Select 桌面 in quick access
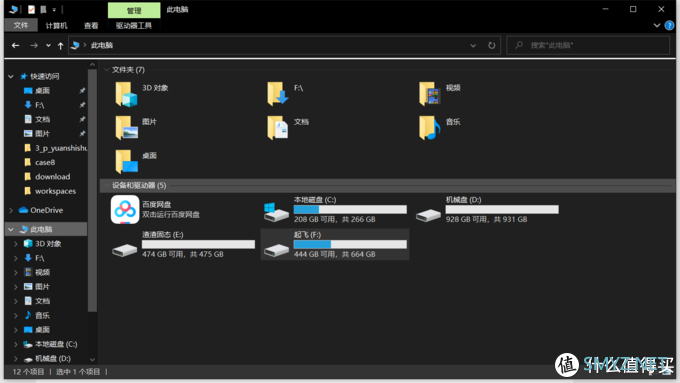 pos(42,91)
